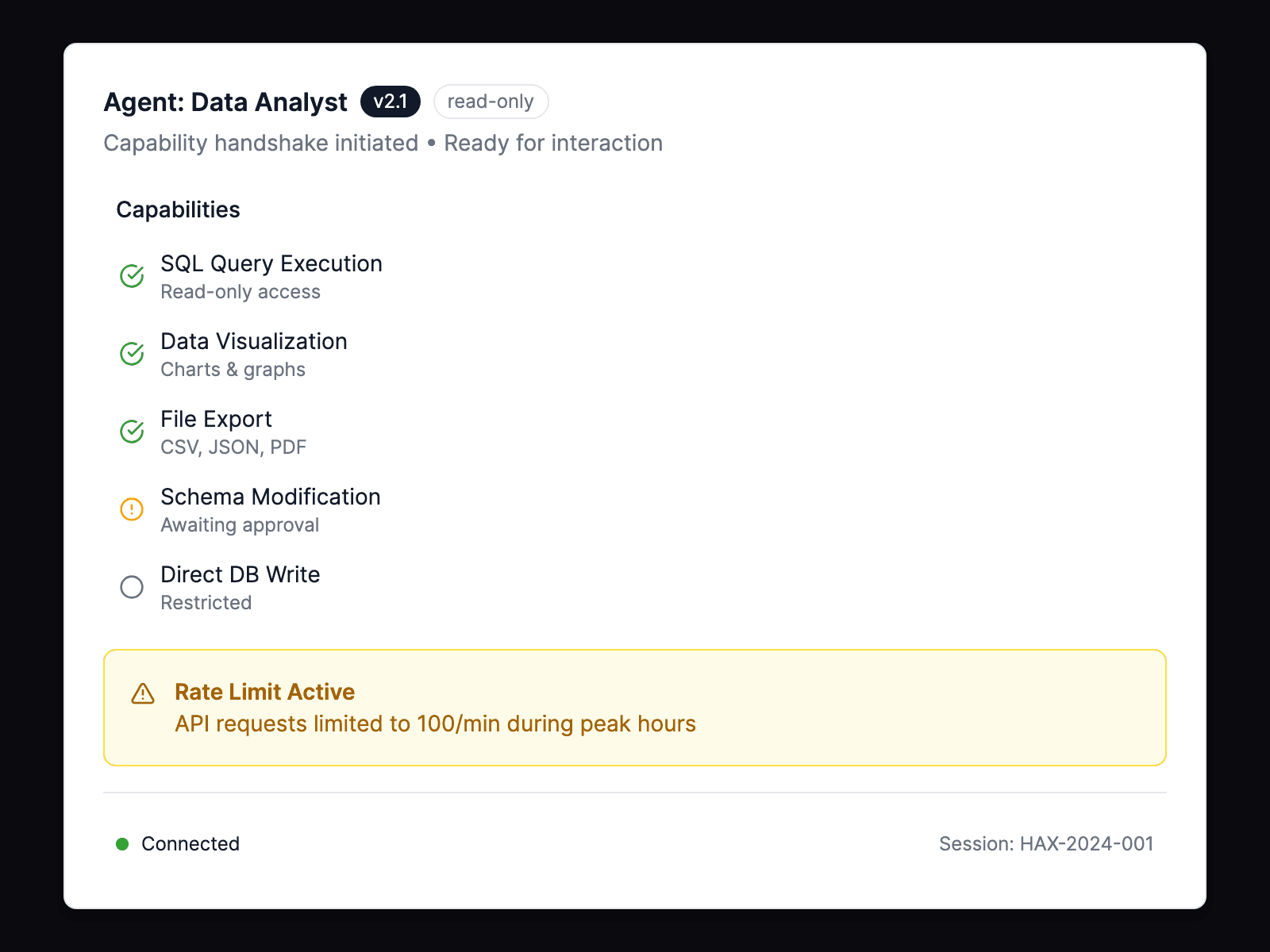Viewport: 1270px width, 952px height.
Task: Click the session ID HAX-2024-001
Action: point(1047,844)
